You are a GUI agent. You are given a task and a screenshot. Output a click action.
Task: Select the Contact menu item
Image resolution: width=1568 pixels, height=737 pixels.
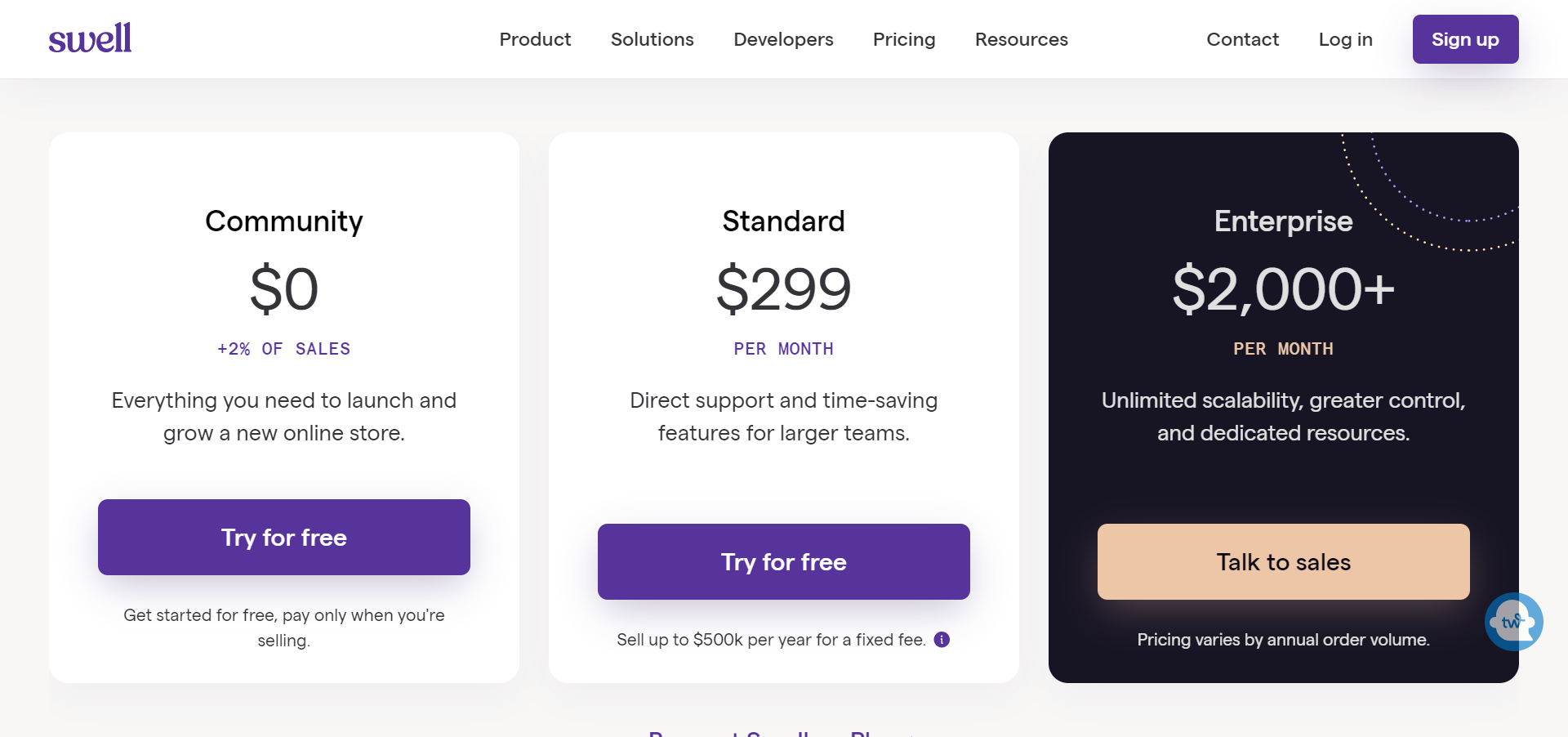point(1242,38)
